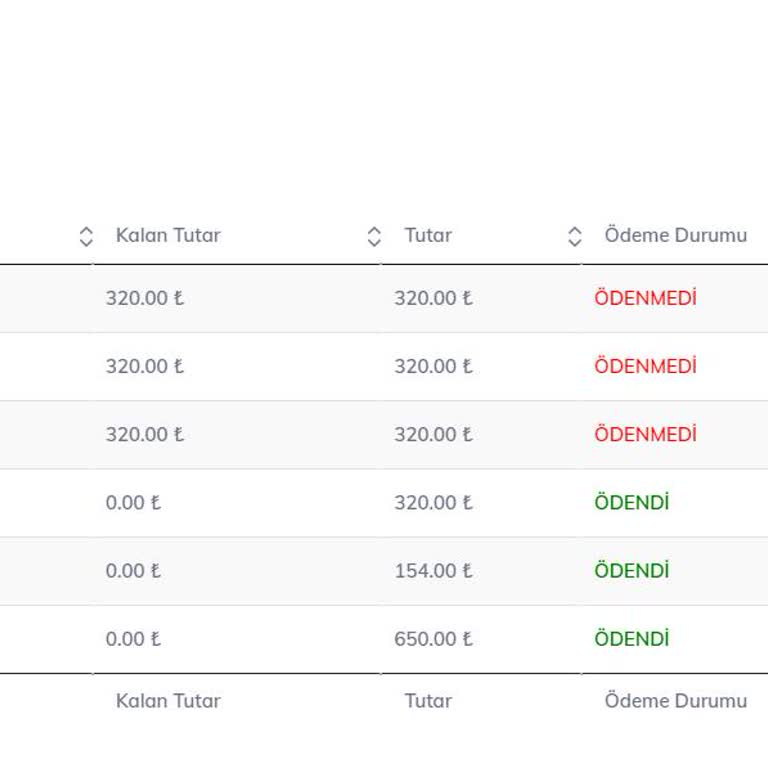Click 320.00 ₺ Tutar in the paid row
This screenshot has height=768, width=768.
click(433, 503)
